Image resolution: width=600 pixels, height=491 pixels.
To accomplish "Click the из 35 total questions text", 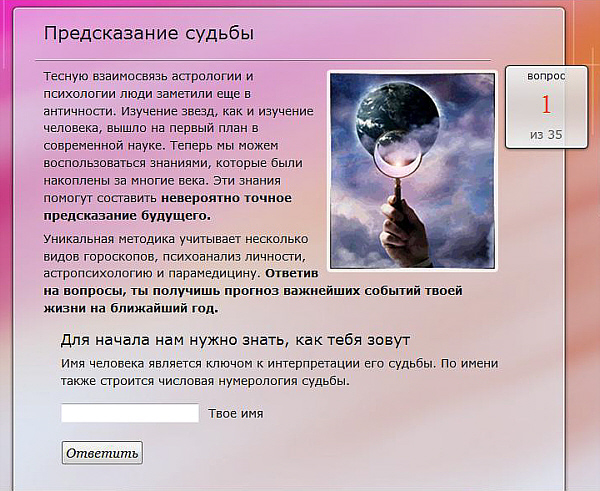I will (546, 134).
